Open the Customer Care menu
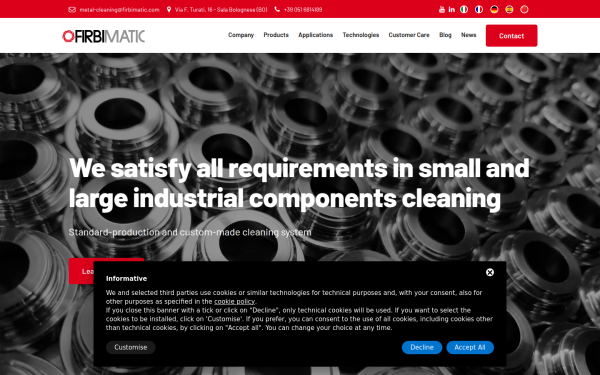 pyautogui.click(x=409, y=35)
